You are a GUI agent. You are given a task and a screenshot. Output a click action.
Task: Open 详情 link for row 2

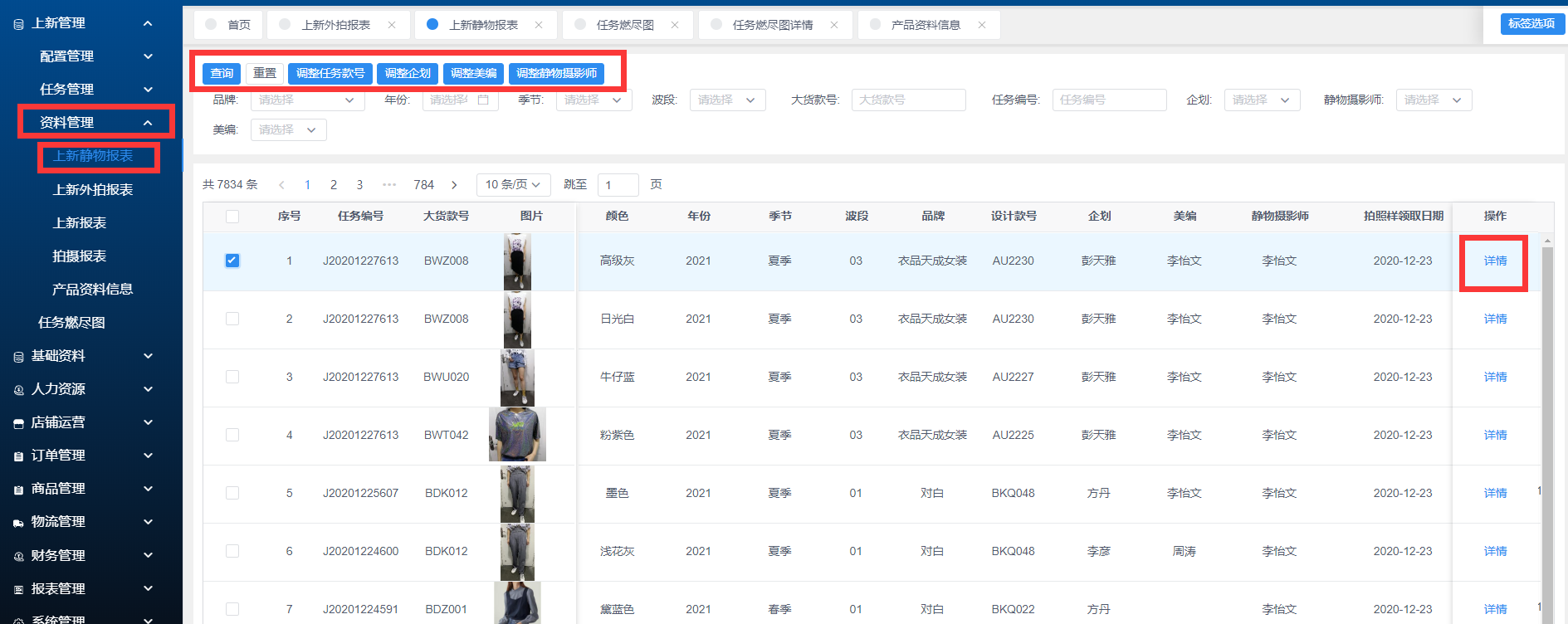point(1495,319)
